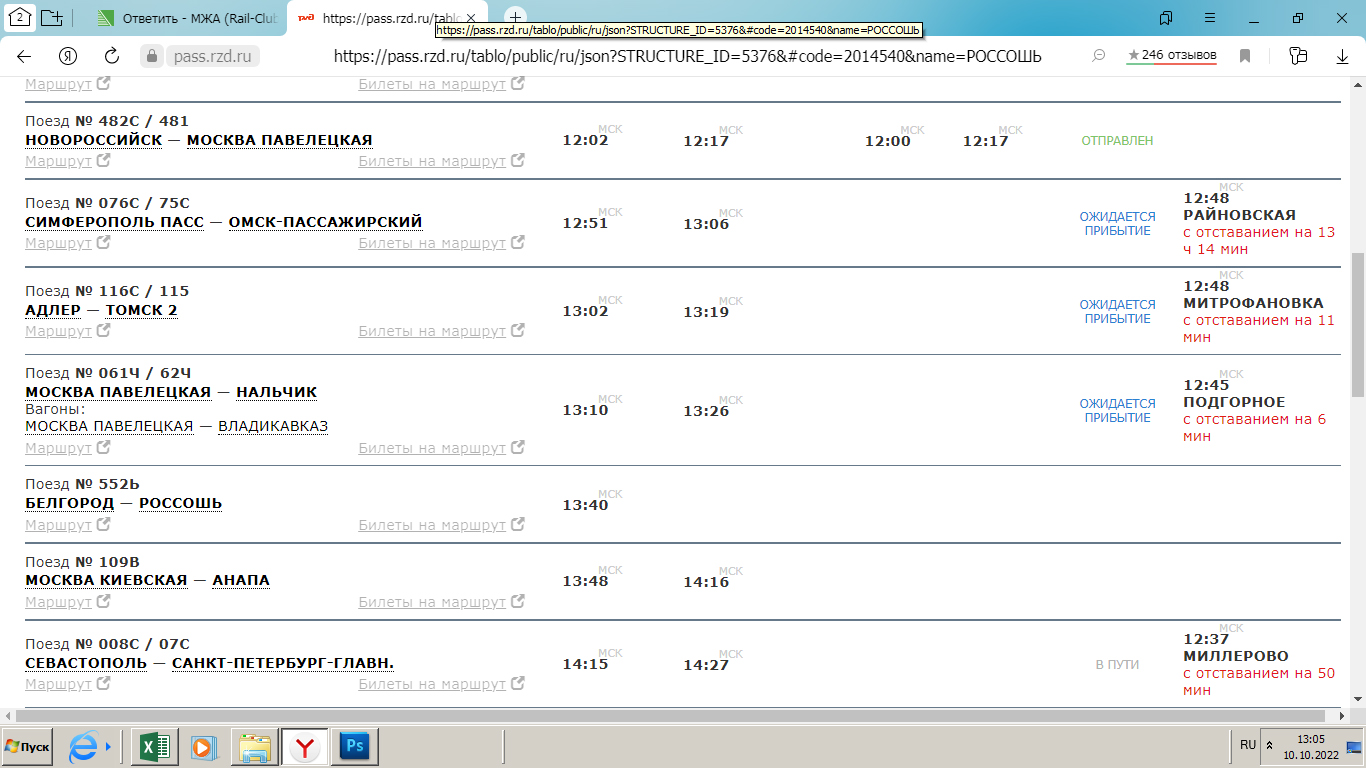The height and width of the screenshot is (768, 1366).
Task: Open the browser hamburger menu
Action: point(1210,18)
